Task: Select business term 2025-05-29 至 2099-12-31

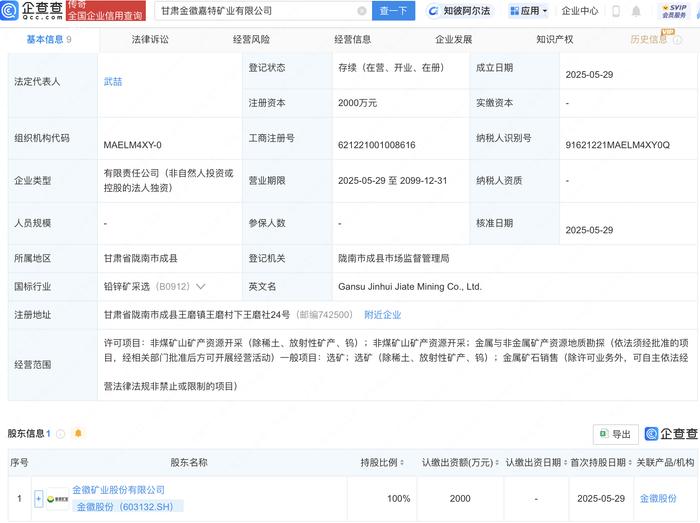Action: click(x=392, y=181)
